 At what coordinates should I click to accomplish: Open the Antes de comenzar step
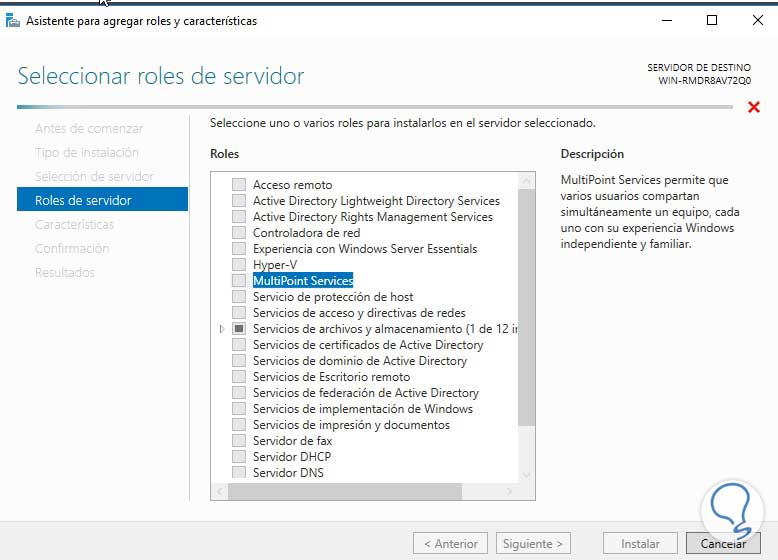point(89,128)
